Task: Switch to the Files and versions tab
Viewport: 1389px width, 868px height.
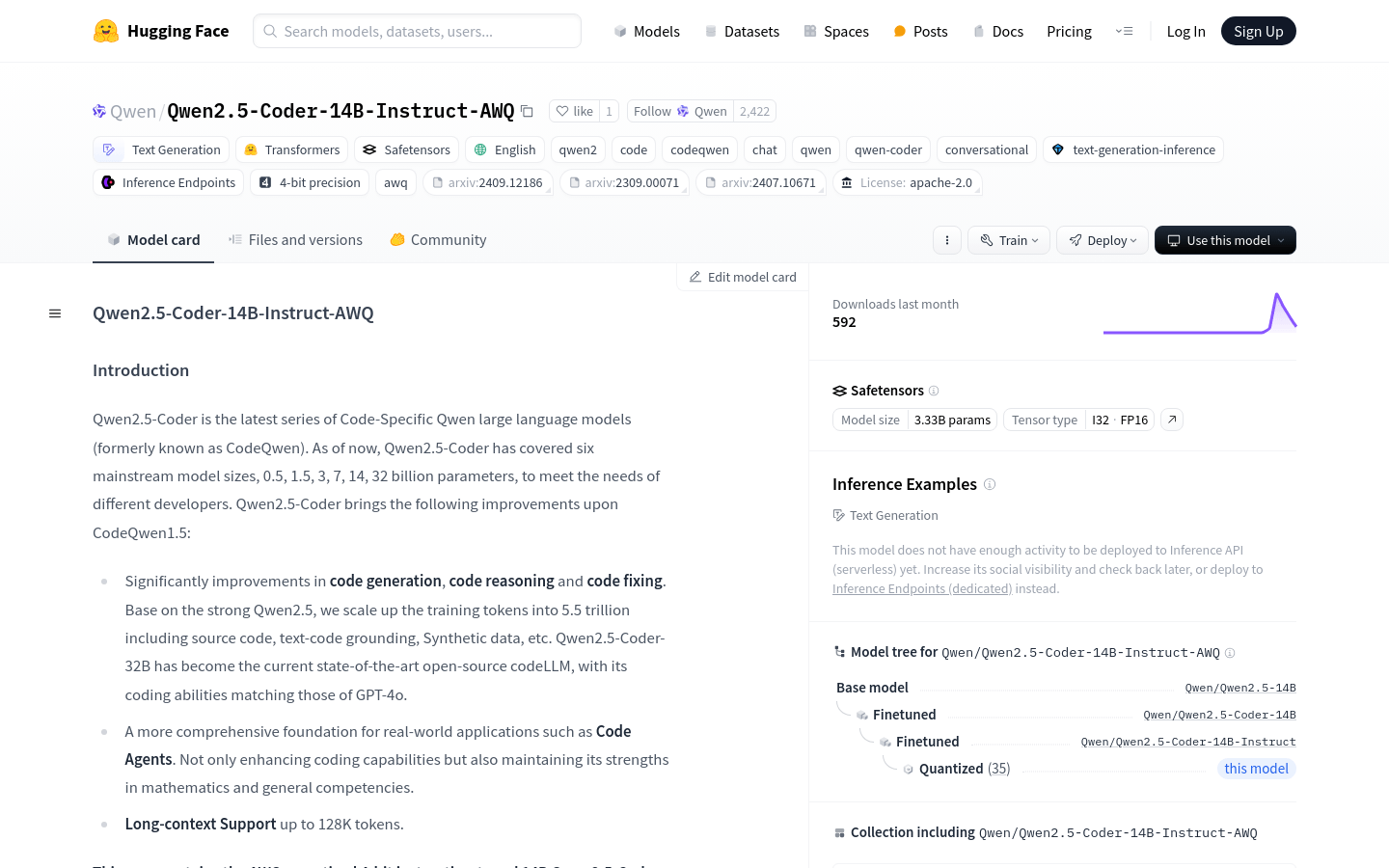Action: click(295, 239)
